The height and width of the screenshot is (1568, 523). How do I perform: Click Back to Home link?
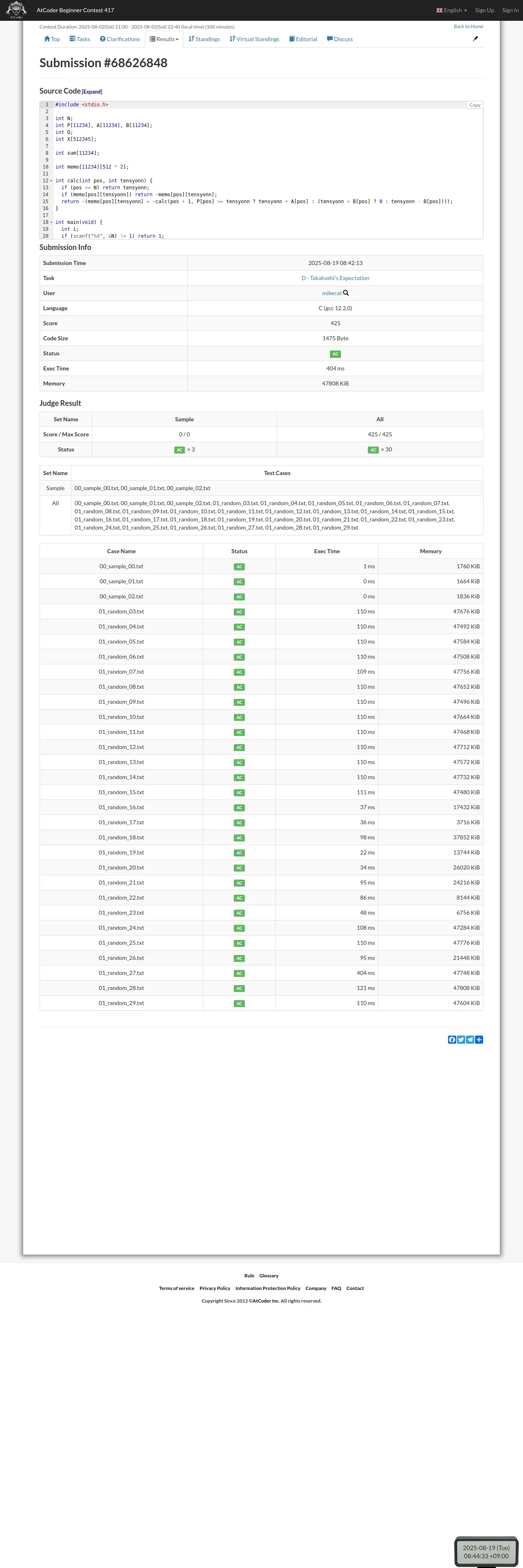pos(468,27)
